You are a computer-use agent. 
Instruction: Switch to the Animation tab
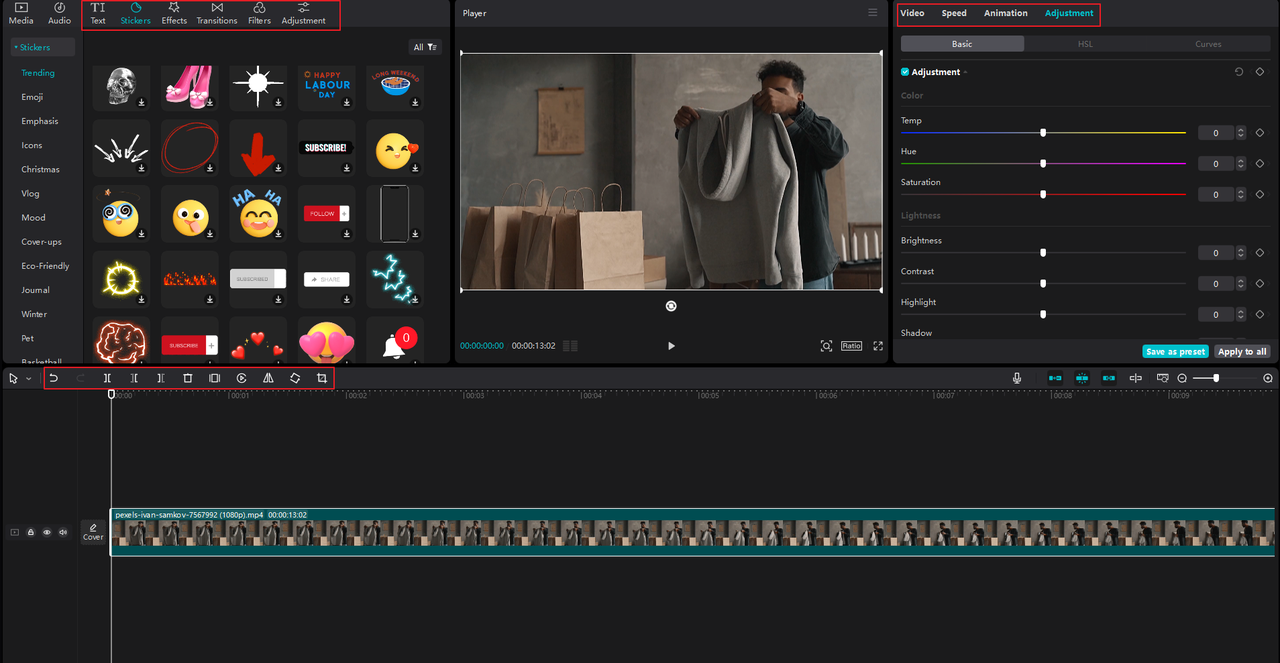[x=1005, y=13]
